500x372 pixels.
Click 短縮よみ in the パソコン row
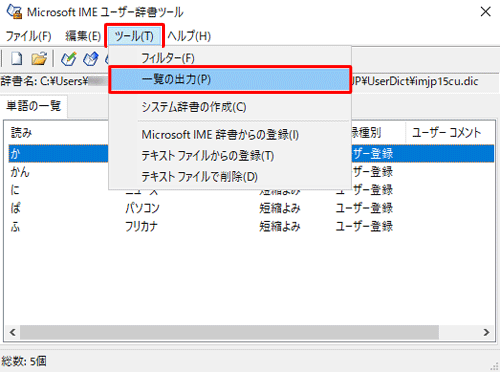[280, 208]
